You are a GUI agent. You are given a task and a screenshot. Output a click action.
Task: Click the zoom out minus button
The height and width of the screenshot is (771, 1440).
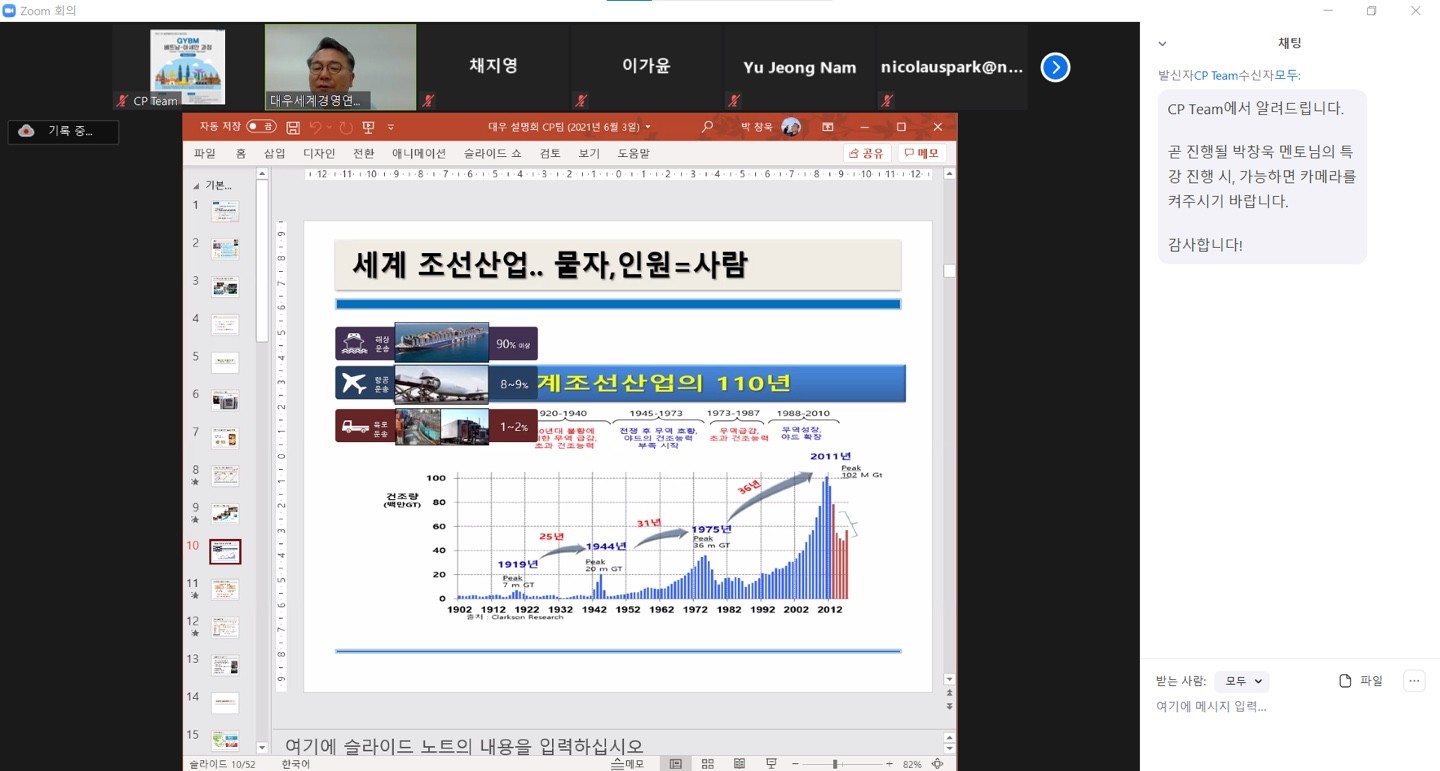click(x=796, y=764)
